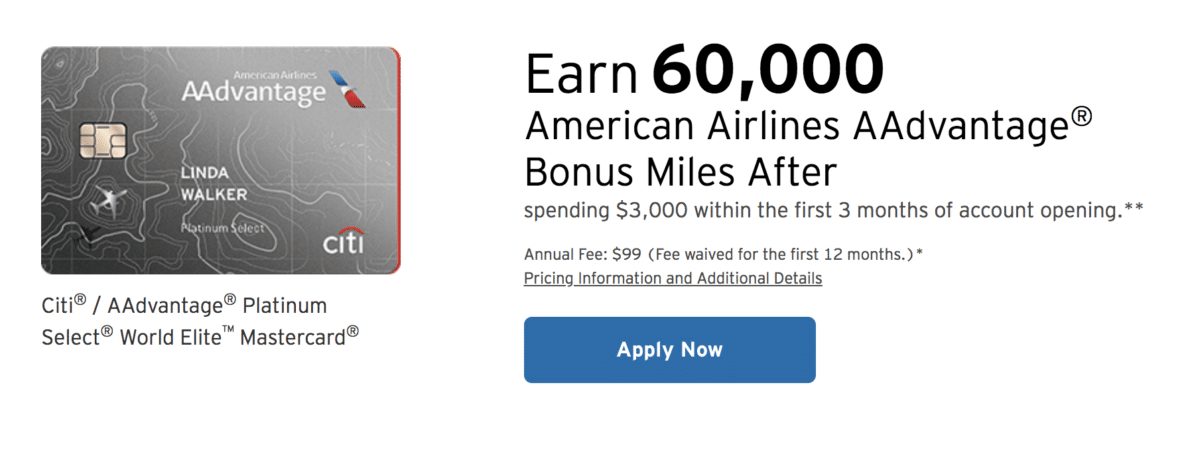Click the red edge stripe of card

point(397,160)
